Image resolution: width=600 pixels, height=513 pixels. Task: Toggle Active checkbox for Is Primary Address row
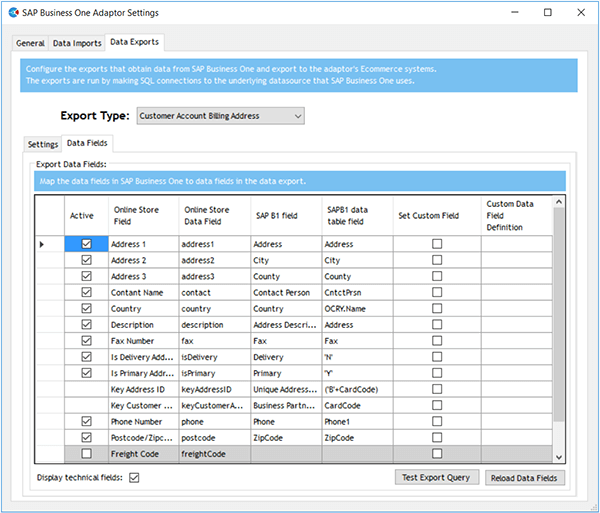pyautogui.click(x=86, y=373)
